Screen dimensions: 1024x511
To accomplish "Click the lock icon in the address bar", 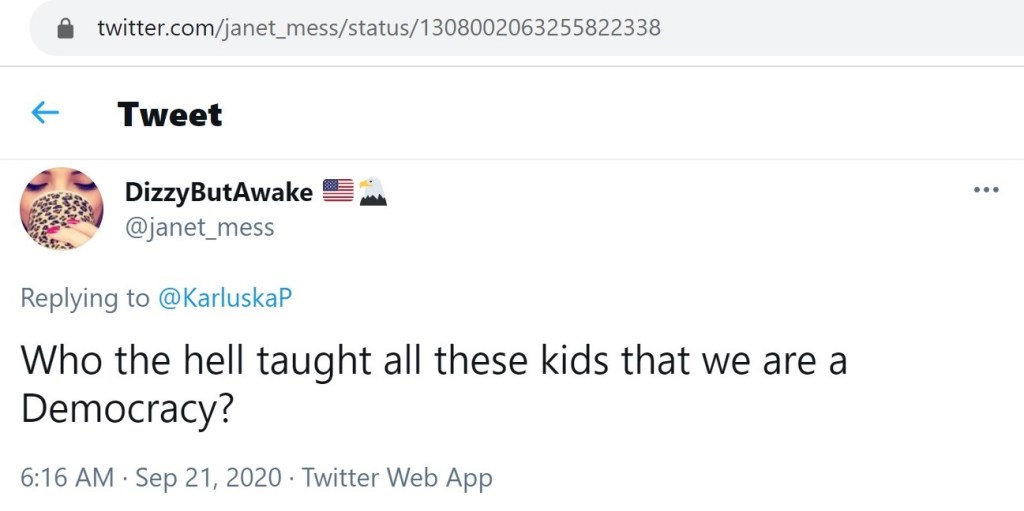I will pos(66,29).
